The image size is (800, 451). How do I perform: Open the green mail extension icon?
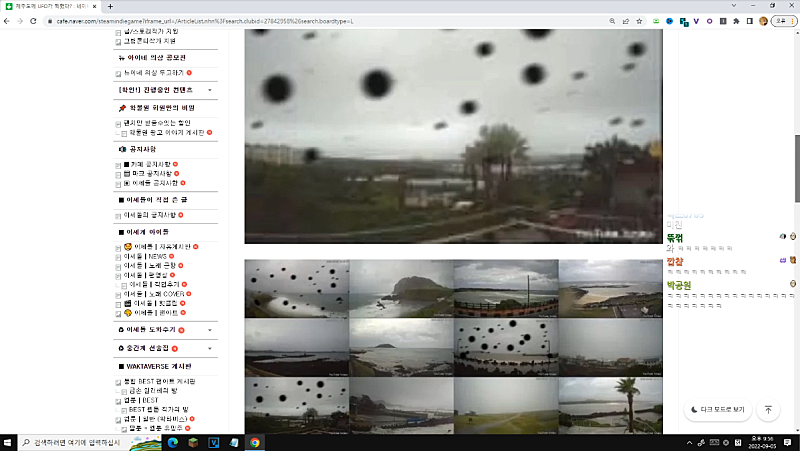click(x=656, y=21)
